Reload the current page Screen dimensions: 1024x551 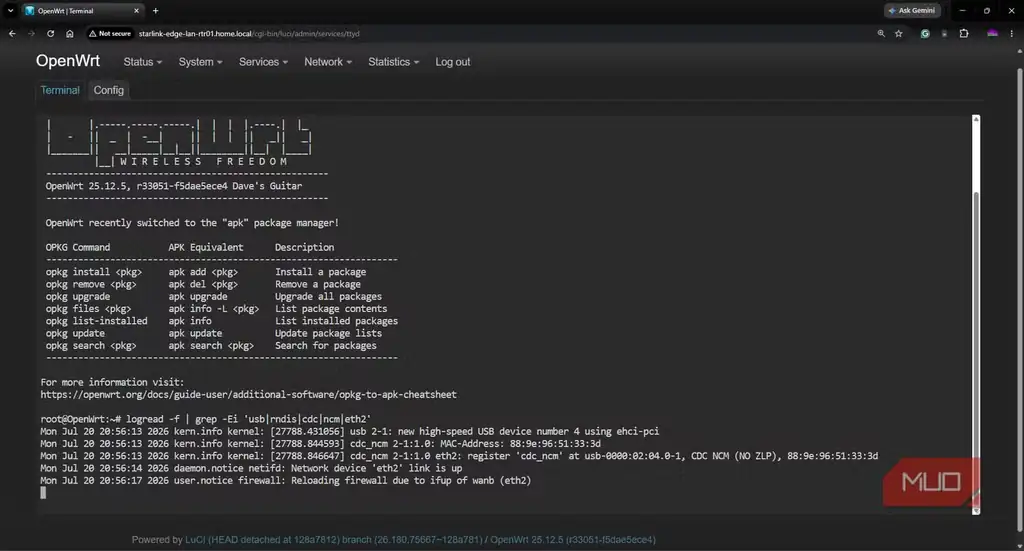click(50, 33)
